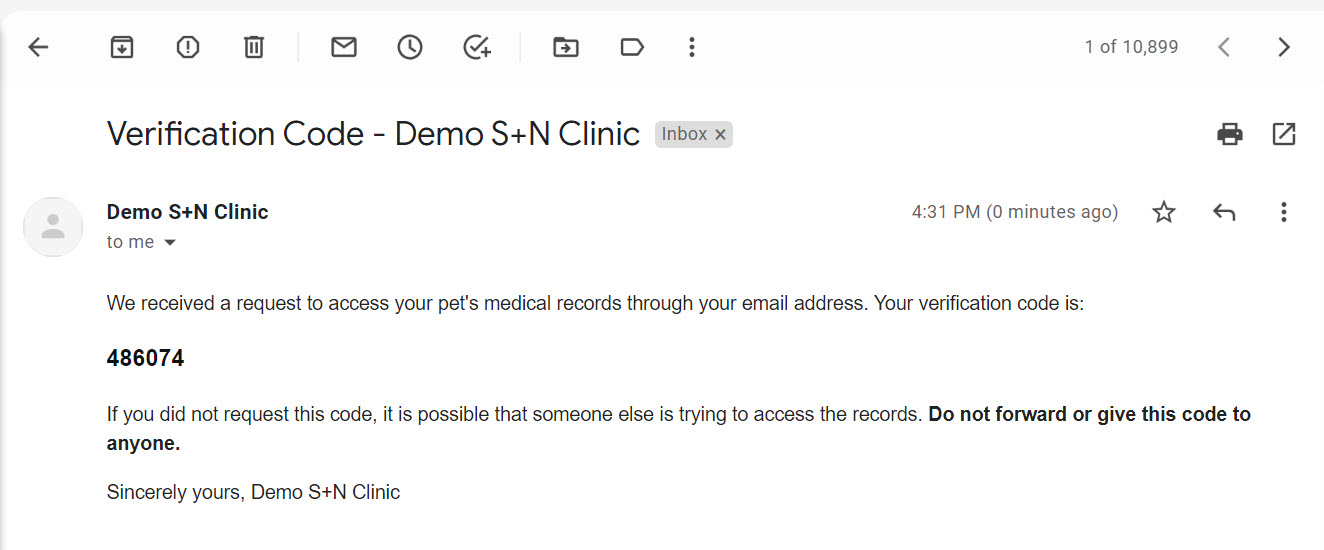Reply to Demo S+N Clinic
The image size is (1324, 550).
1224,212
